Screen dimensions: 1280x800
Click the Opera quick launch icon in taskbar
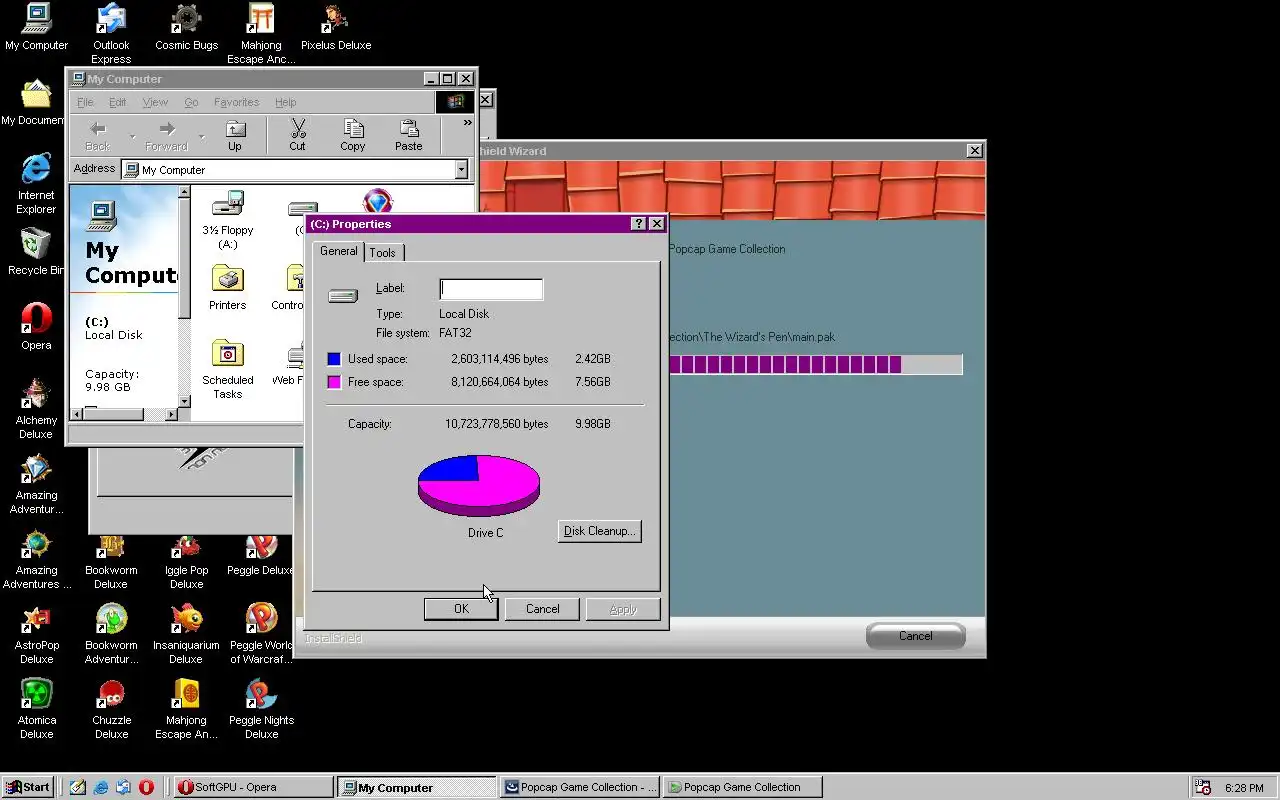[x=146, y=787]
